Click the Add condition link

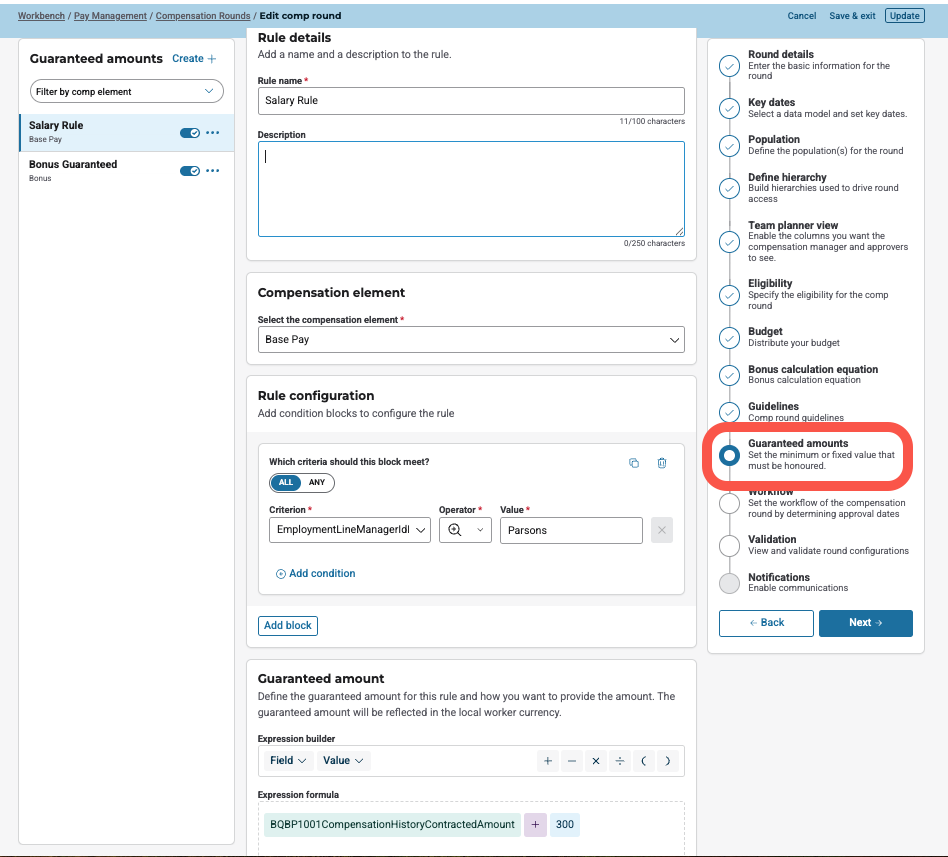pos(316,574)
